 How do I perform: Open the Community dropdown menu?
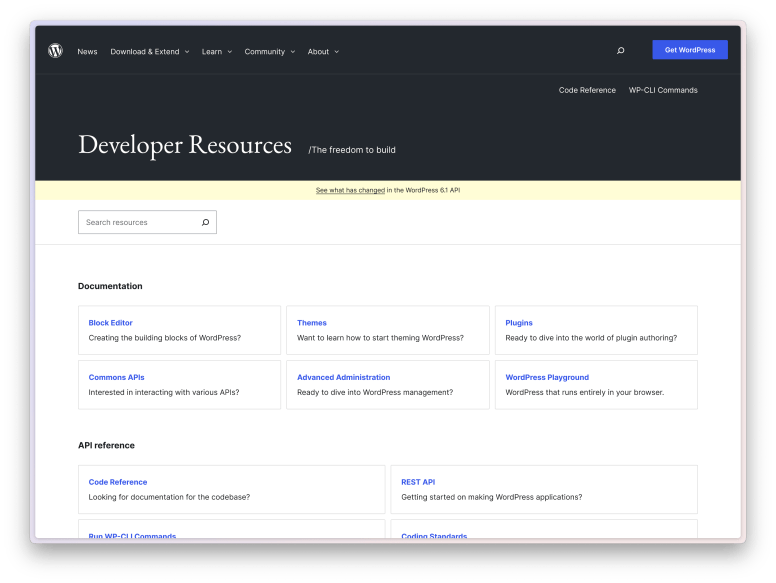269,51
